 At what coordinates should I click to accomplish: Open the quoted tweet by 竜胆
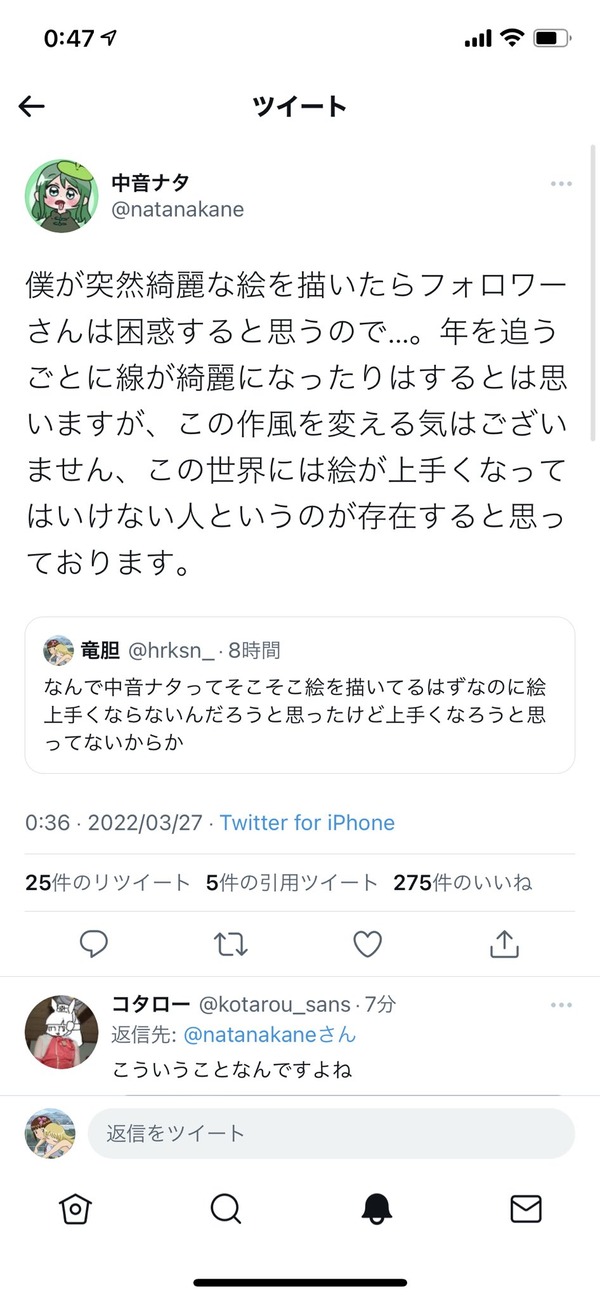pos(300,695)
